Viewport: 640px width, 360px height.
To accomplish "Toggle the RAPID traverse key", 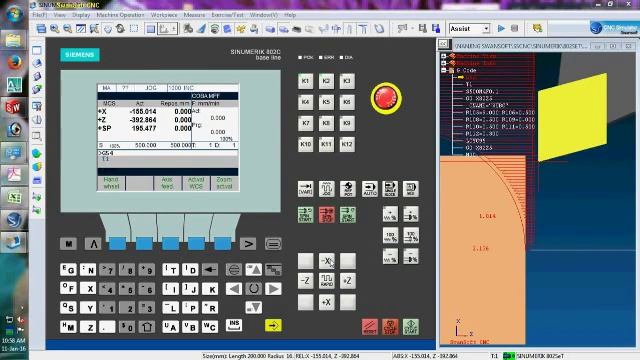I will (x=327, y=281).
